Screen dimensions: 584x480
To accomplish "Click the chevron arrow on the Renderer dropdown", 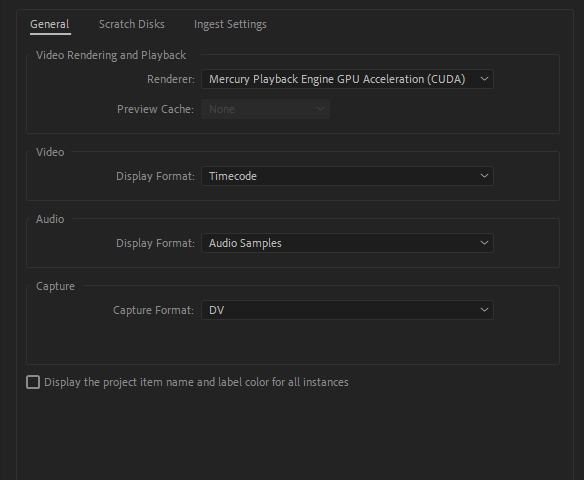I will coord(484,79).
